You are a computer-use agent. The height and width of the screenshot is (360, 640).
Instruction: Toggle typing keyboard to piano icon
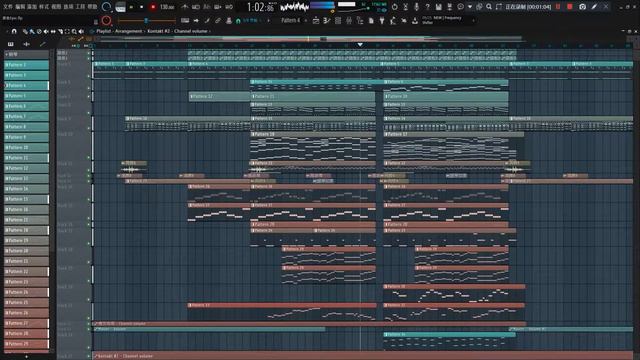[185, 20]
